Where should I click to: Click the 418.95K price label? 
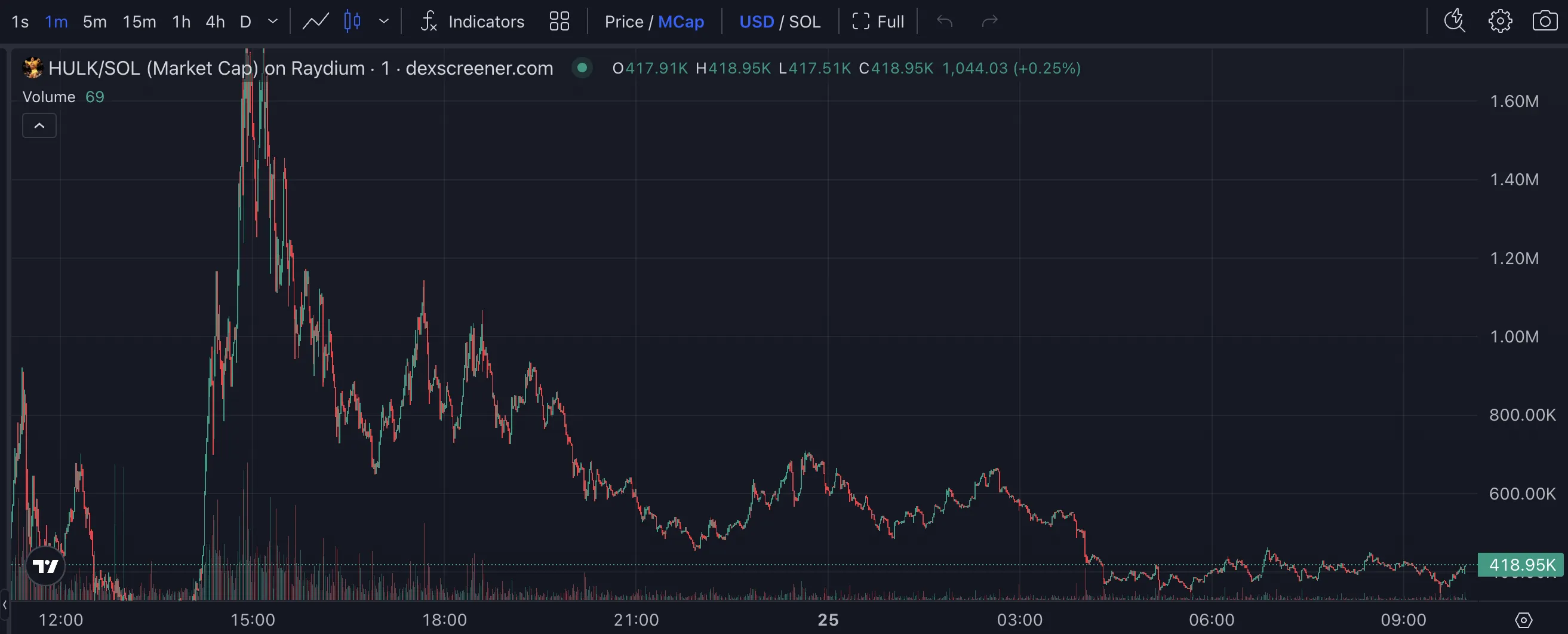pyautogui.click(x=1521, y=565)
